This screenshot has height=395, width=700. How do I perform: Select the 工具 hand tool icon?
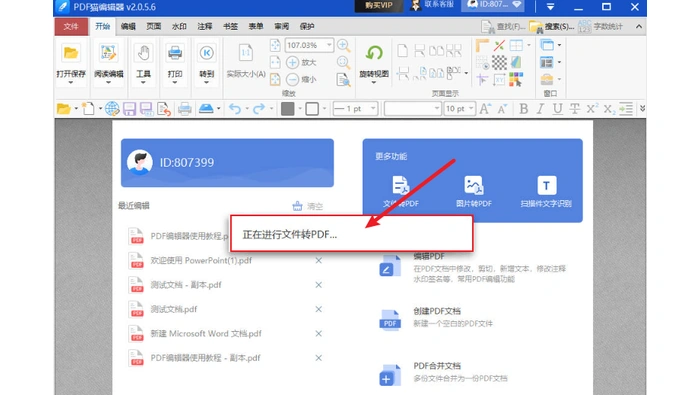143,53
